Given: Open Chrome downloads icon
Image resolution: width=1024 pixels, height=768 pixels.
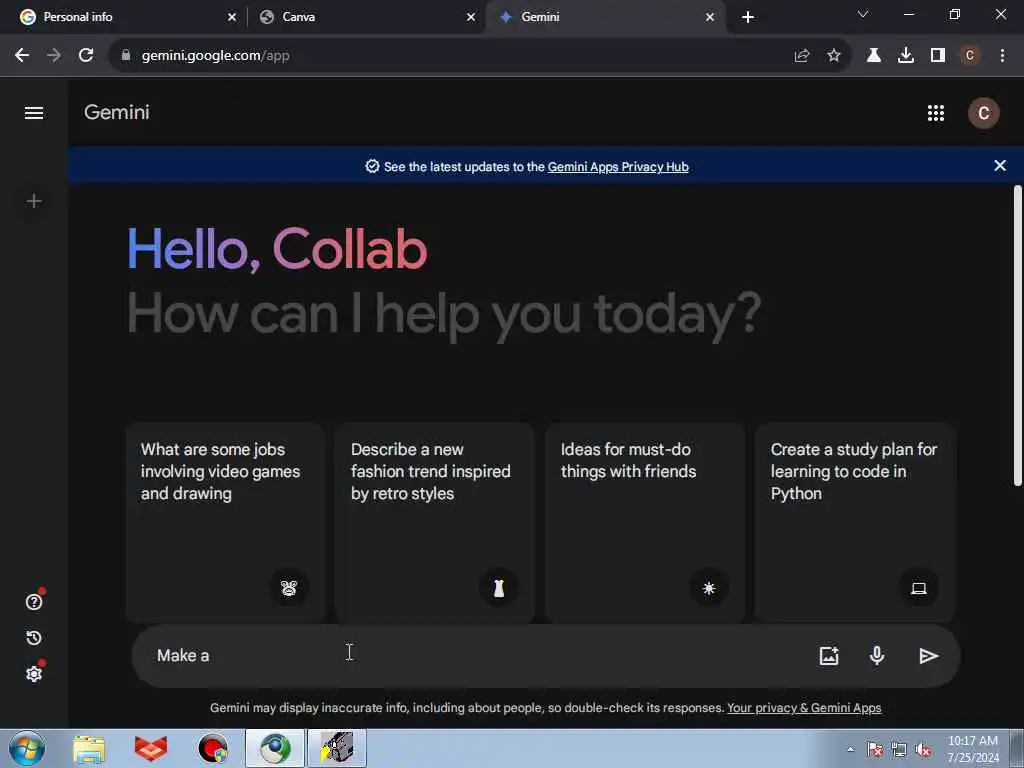Looking at the screenshot, I should pos(906,56).
